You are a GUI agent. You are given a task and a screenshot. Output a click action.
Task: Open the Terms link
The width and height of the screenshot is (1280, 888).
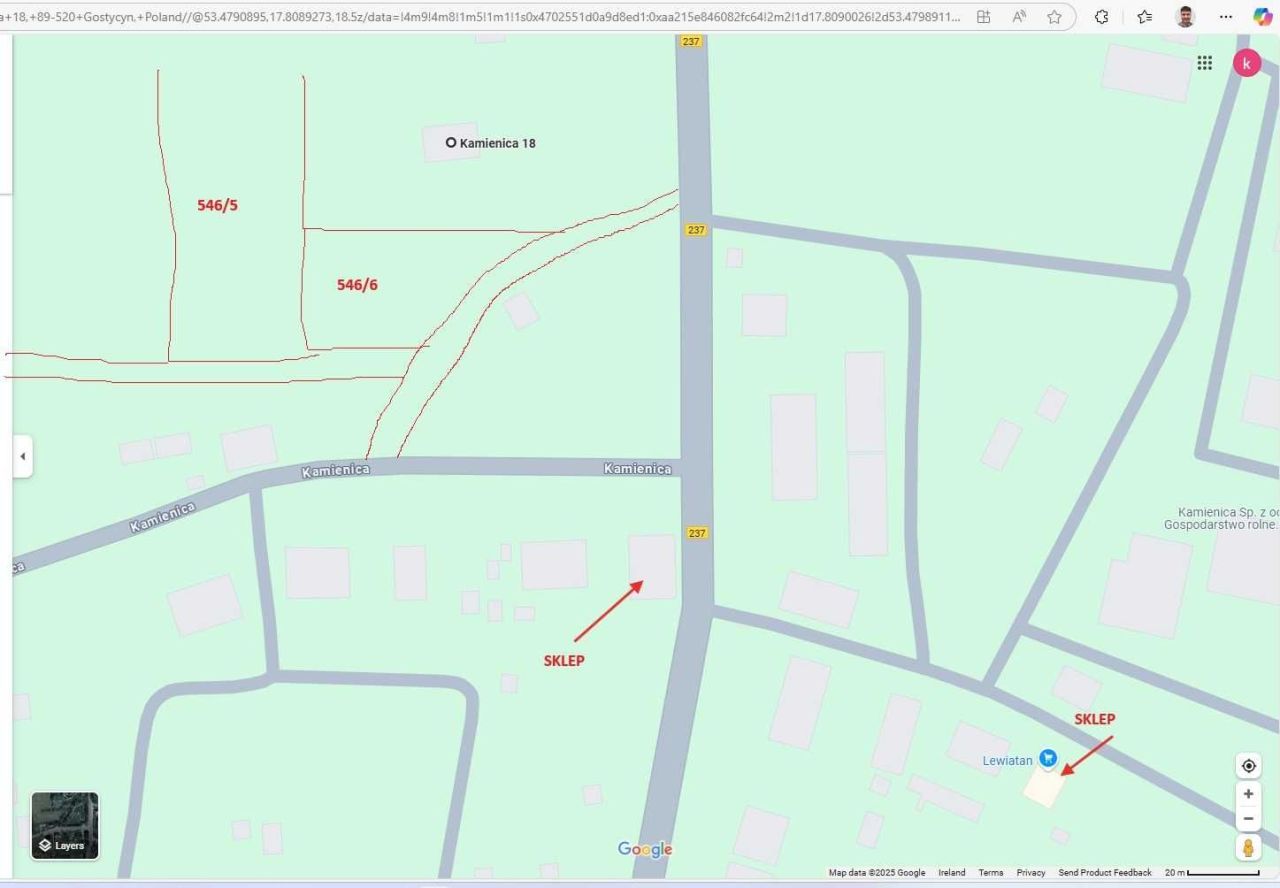click(x=990, y=873)
